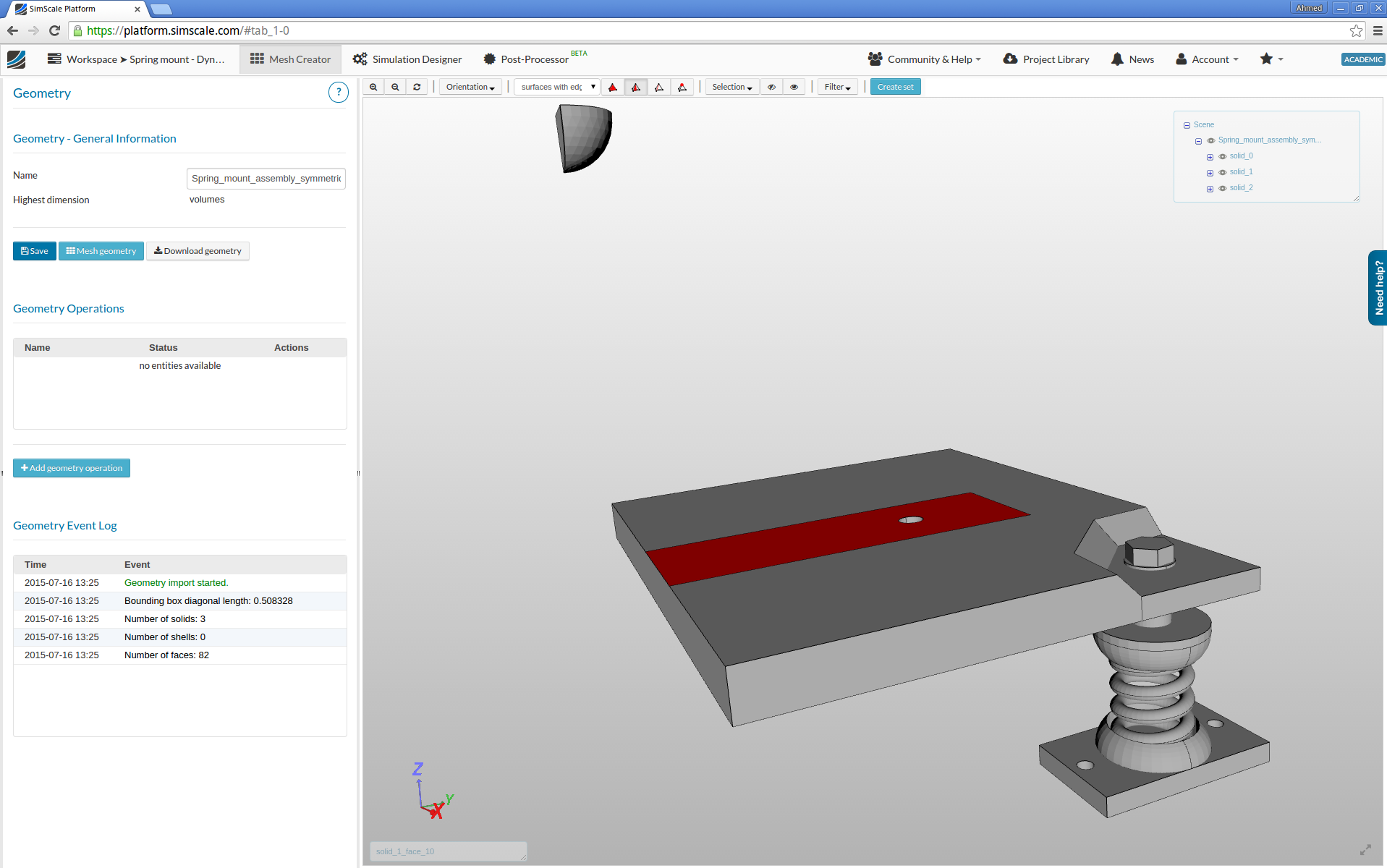Save the geometry
The height and width of the screenshot is (868, 1387).
tap(35, 251)
